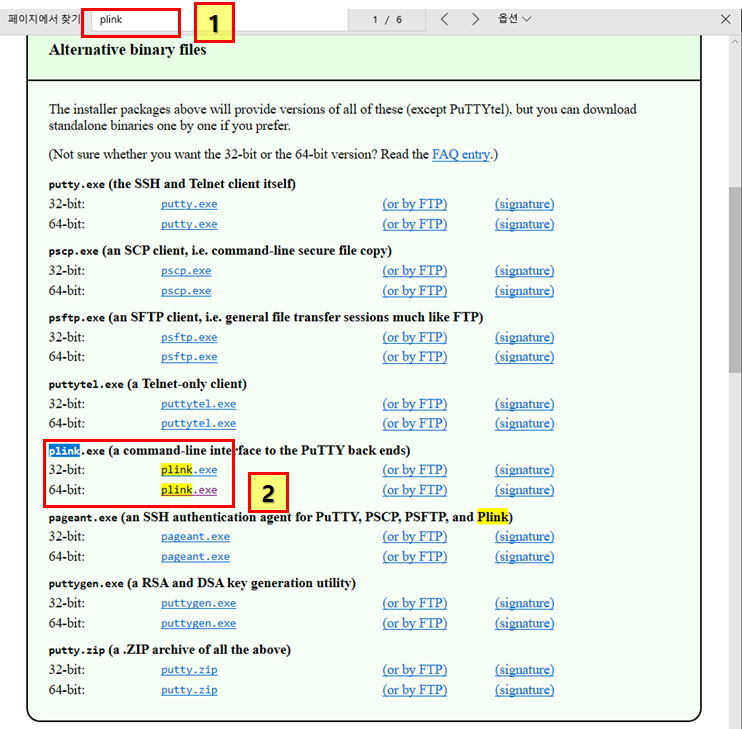Open signature for 64-bit puttygen.exe
The image size is (742, 729).
pyautogui.click(x=524, y=624)
